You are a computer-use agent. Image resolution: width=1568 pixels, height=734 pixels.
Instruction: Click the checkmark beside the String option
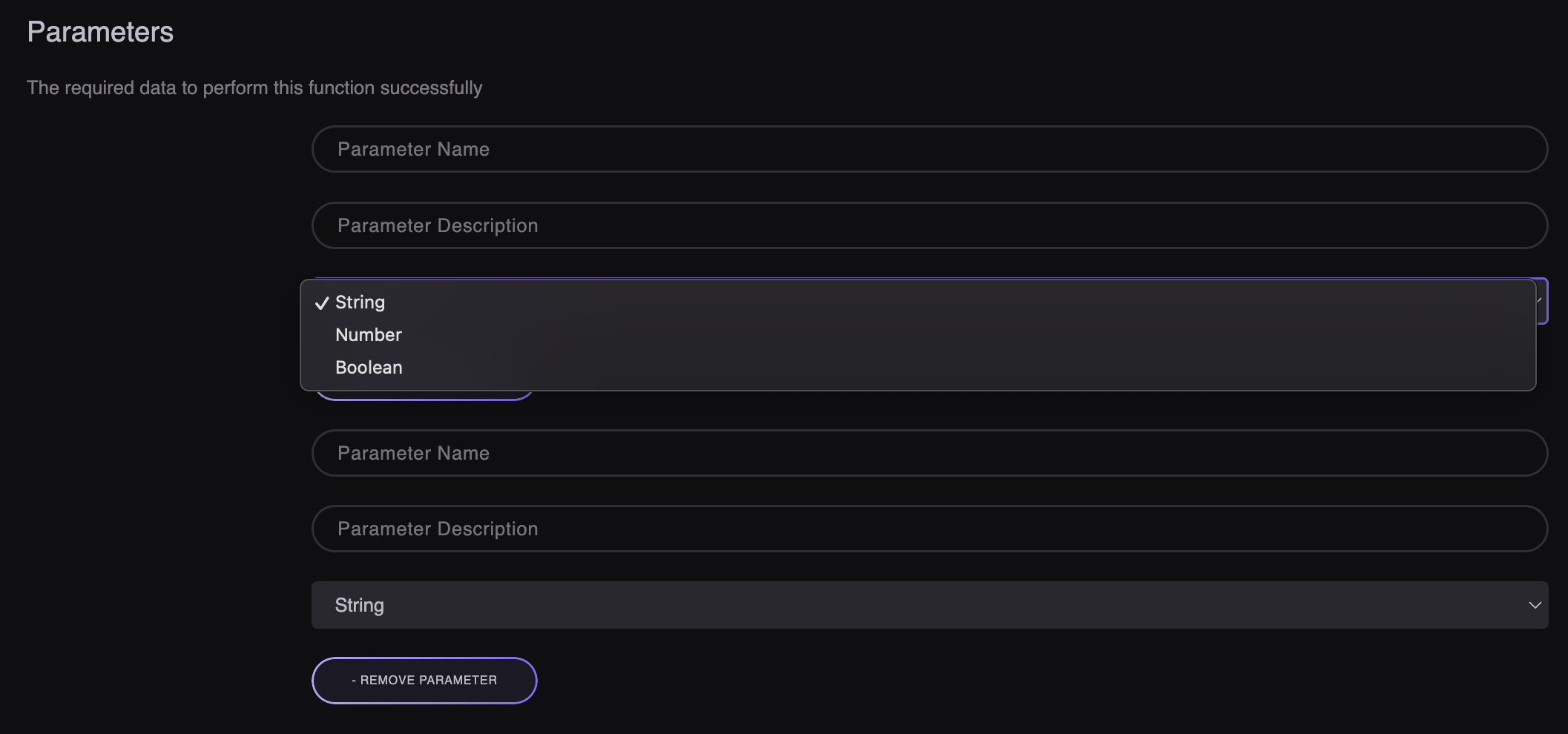click(x=322, y=302)
